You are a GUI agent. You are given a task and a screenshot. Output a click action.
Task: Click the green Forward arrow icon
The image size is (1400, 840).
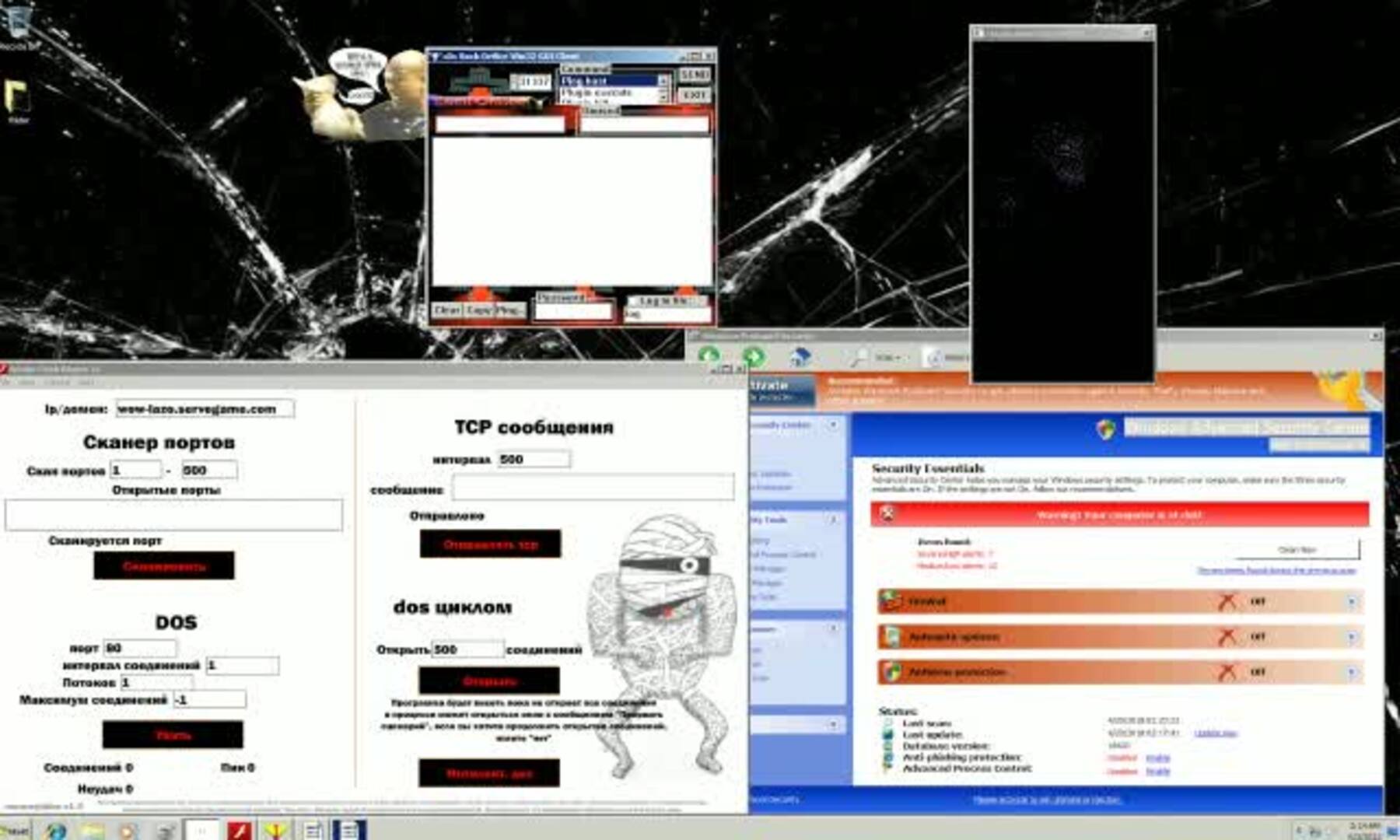click(x=753, y=356)
